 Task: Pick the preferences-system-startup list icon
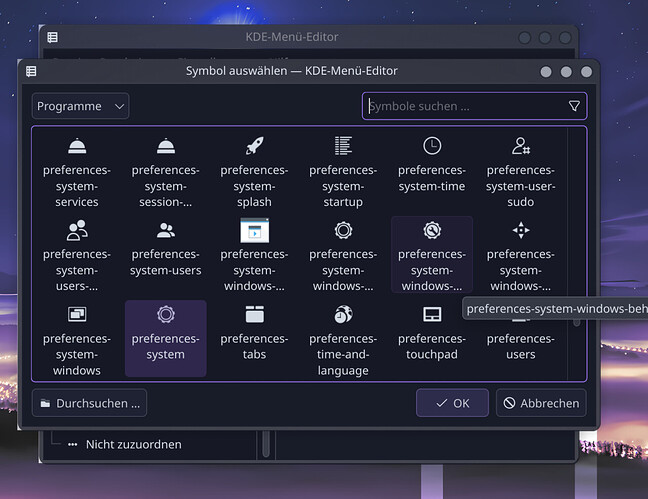pos(343,146)
